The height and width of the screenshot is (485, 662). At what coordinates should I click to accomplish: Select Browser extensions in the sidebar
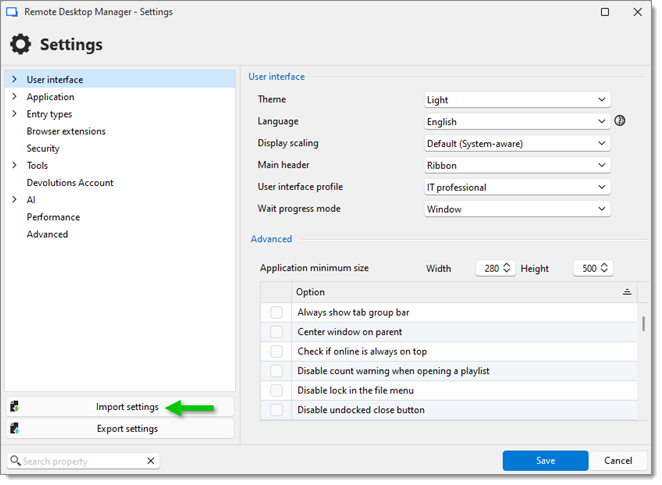66,131
